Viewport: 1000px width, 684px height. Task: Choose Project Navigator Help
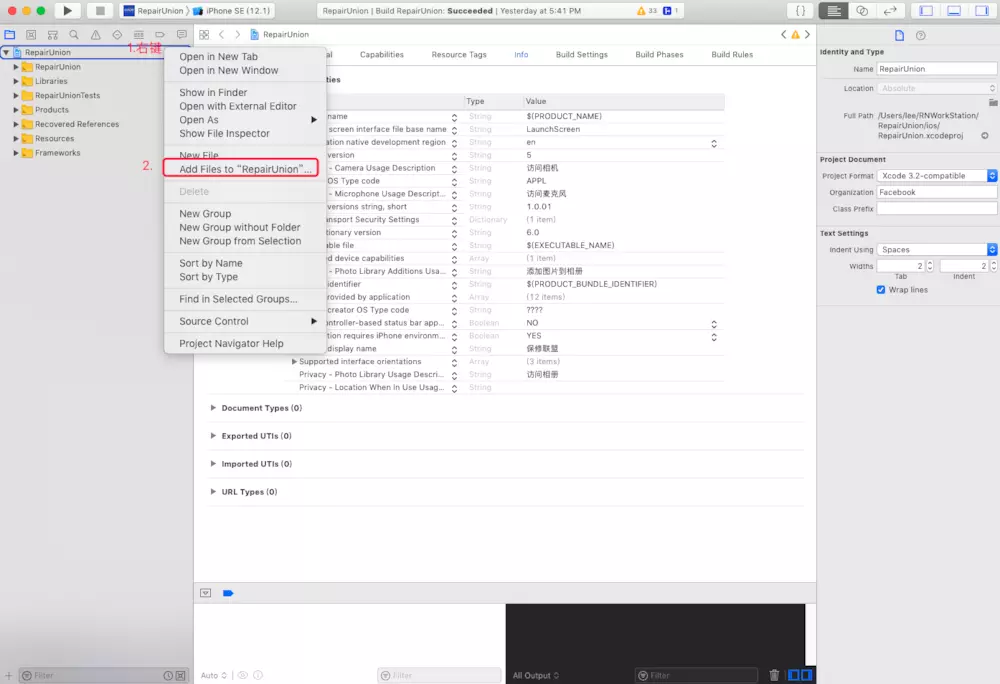coord(231,344)
